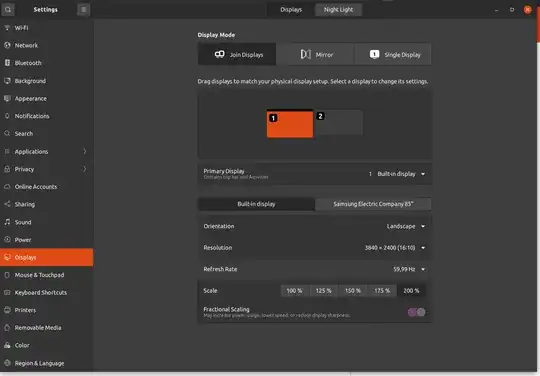Open the Orientation Landscape dropdown

pyautogui.click(x=406, y=226)
